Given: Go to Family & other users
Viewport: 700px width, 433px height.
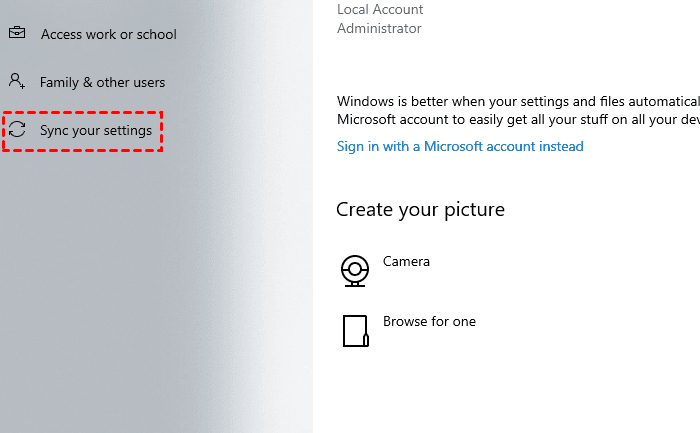Looking at the screenshot, I should tap(102, 82).
